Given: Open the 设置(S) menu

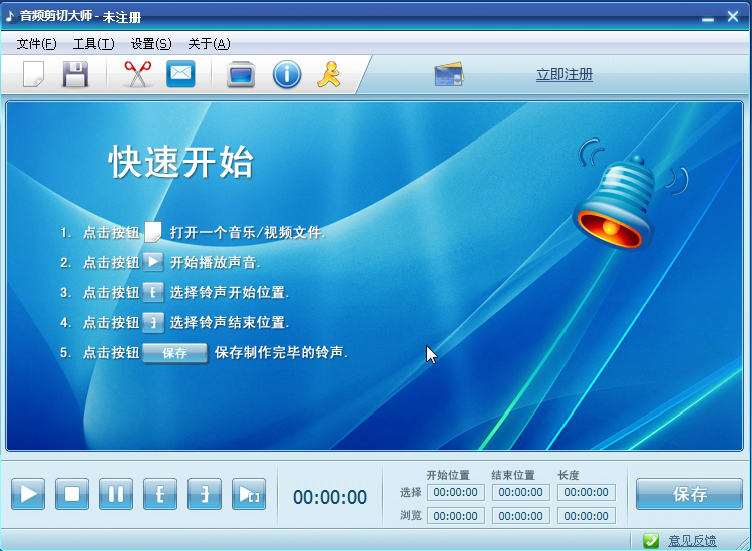Looking at the screenshot, I should click(151, 44).
